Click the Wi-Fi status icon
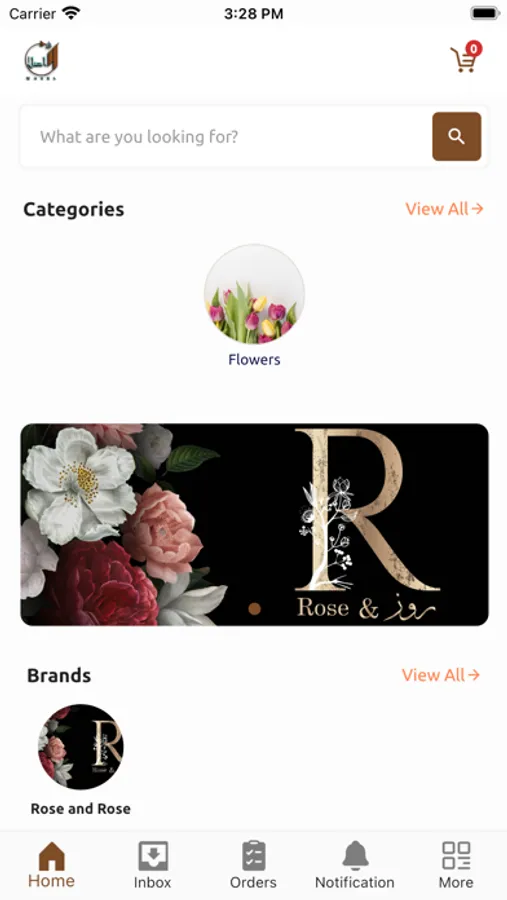The height and width of the screenshot is (900, 507). (72, 13)
